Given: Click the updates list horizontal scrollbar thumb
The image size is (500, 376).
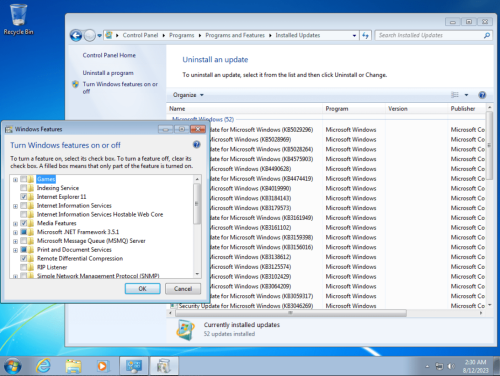Looking at the screenshot, I should (291, 313).
